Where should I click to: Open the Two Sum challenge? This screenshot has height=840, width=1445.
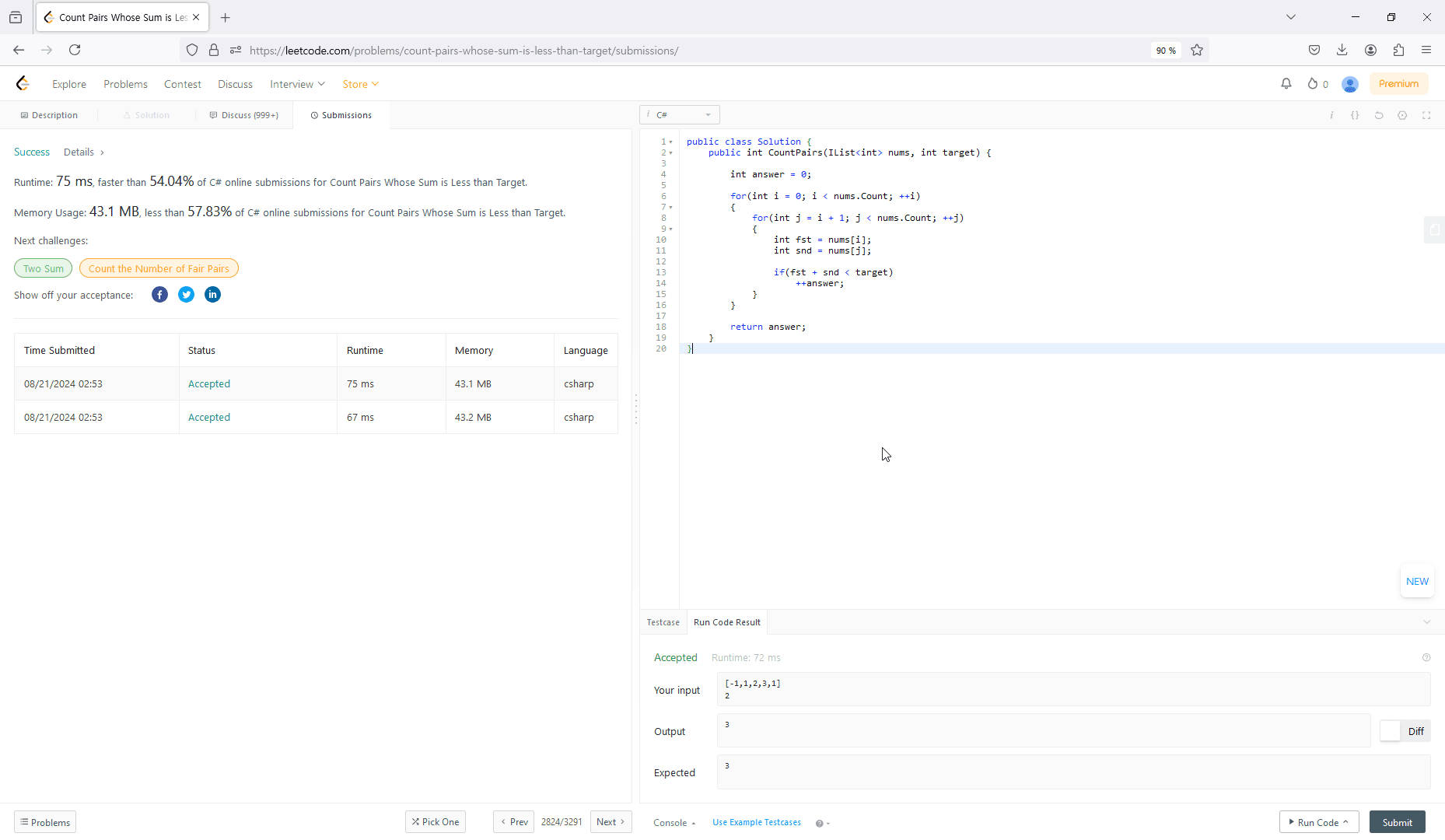click(x=44, y=268)
